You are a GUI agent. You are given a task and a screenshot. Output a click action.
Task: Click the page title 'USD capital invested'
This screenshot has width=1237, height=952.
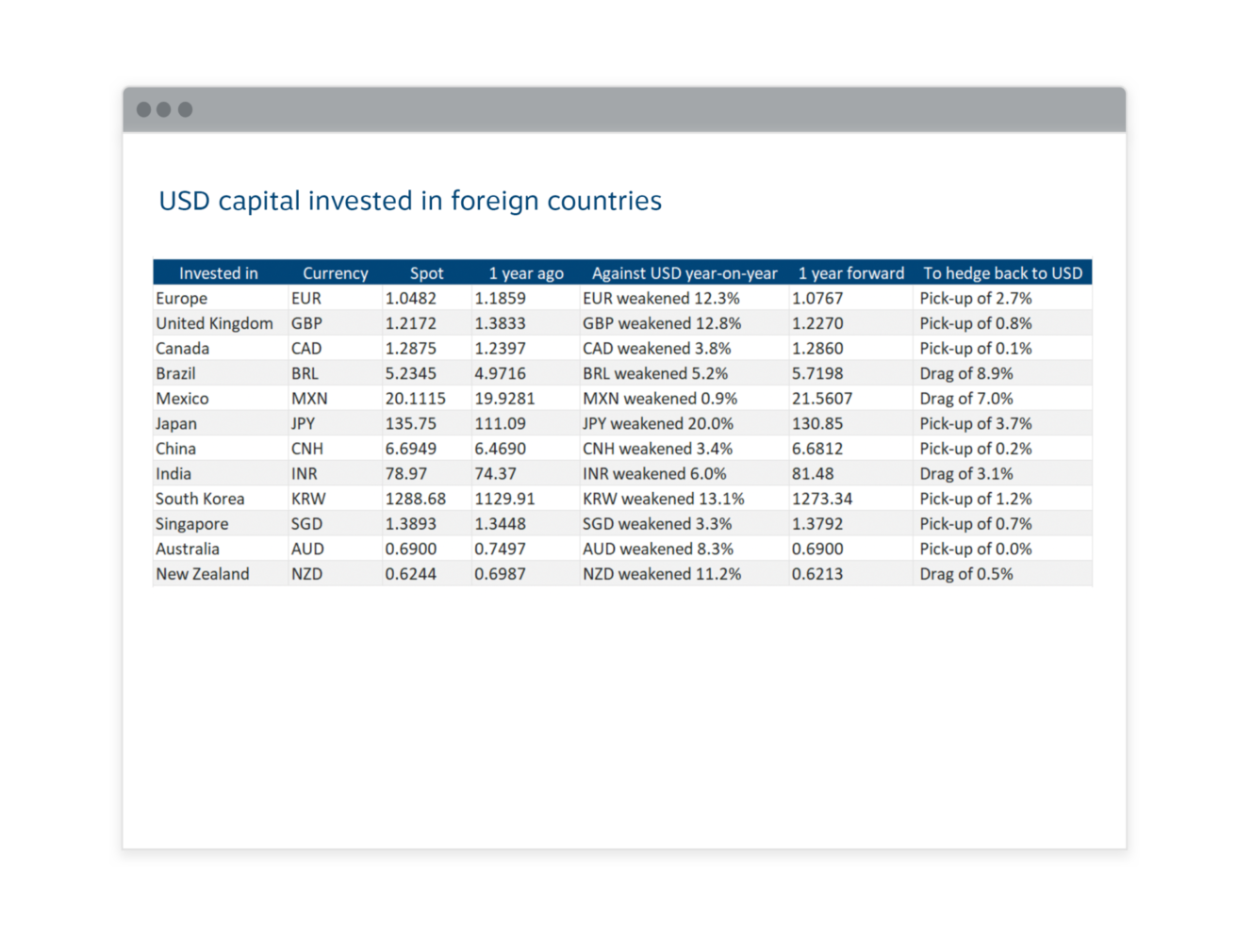pyautogui.click(x=410, y=201)
